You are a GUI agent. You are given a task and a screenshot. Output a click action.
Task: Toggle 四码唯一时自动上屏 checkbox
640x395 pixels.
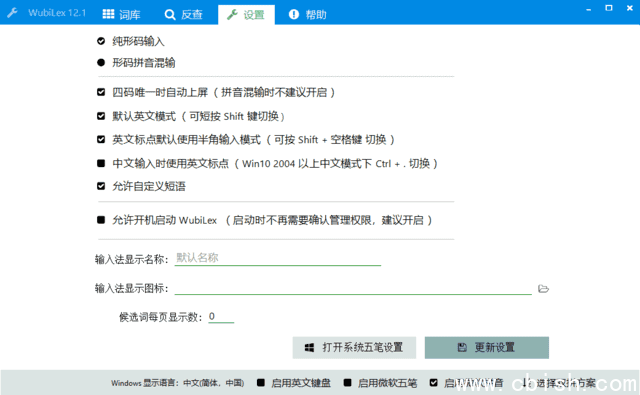coord(101,92)
